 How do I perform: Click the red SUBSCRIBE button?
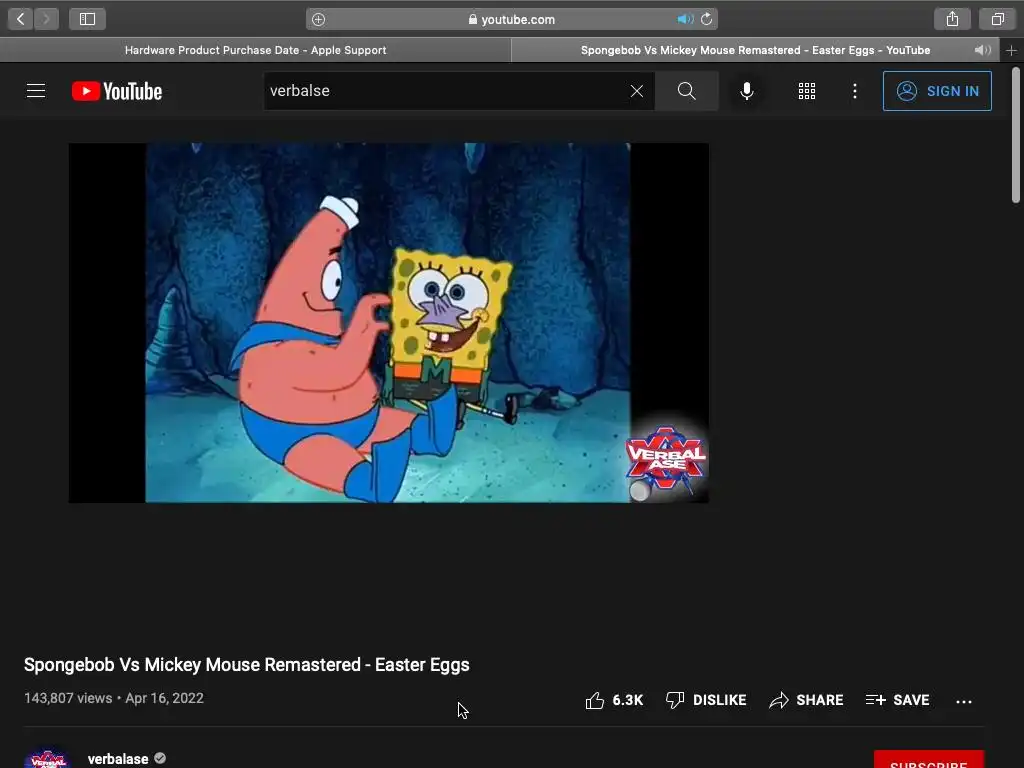pyautogui.click(x=929, y=760)
